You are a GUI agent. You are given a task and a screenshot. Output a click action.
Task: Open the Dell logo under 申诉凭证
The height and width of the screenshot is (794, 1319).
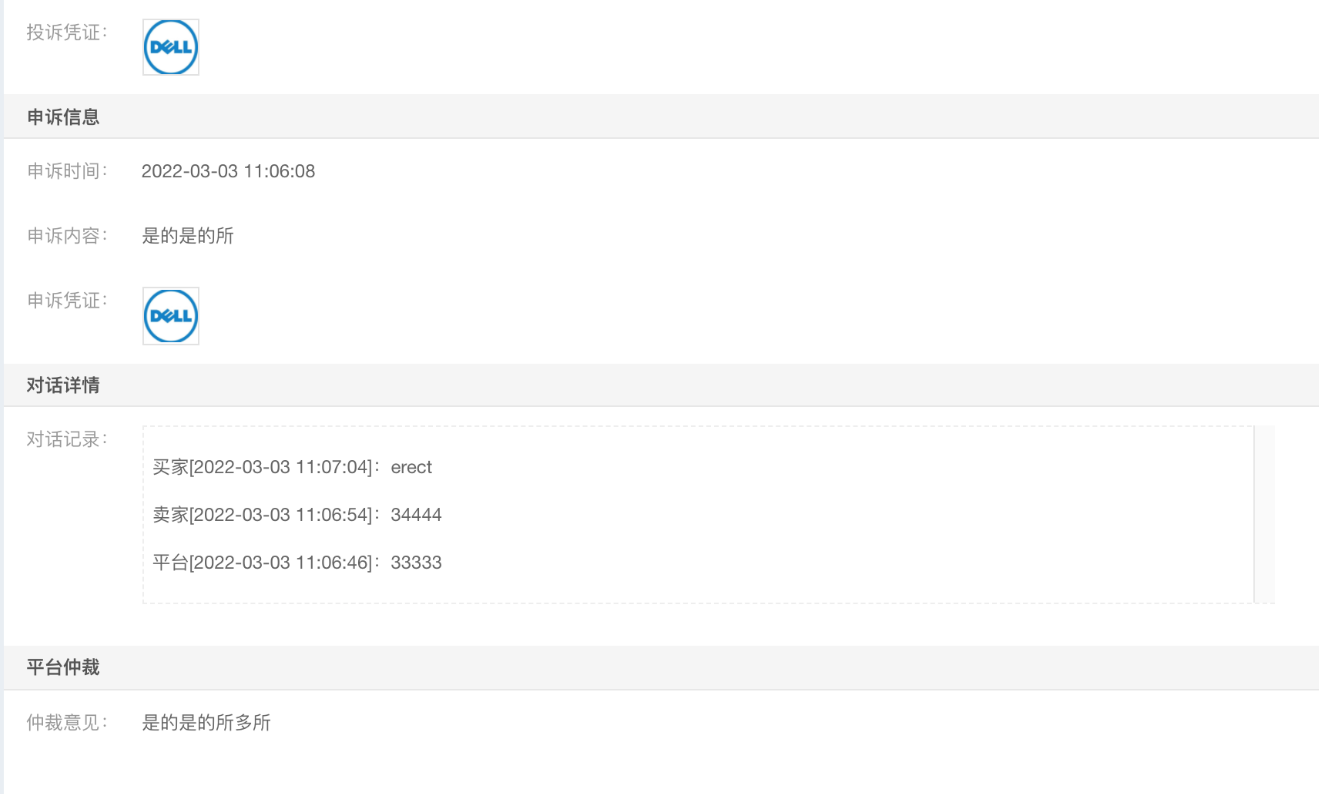coord(171,316)
